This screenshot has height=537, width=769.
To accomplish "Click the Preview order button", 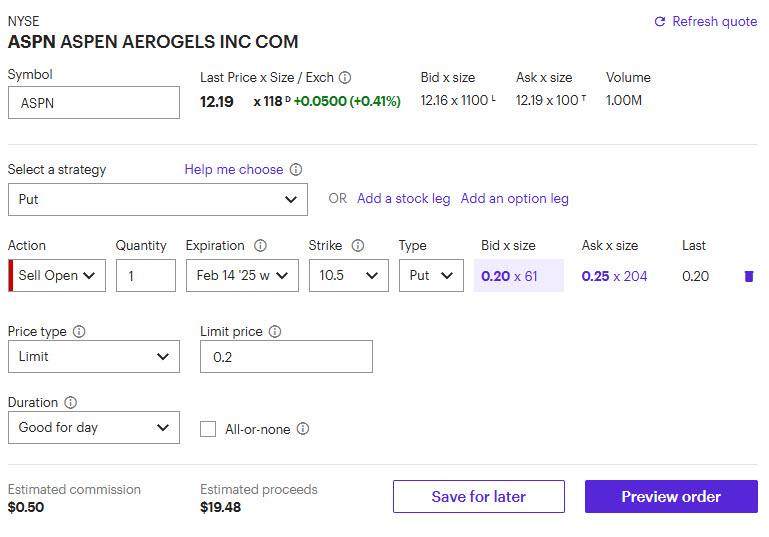I will (x=671, y=496).
